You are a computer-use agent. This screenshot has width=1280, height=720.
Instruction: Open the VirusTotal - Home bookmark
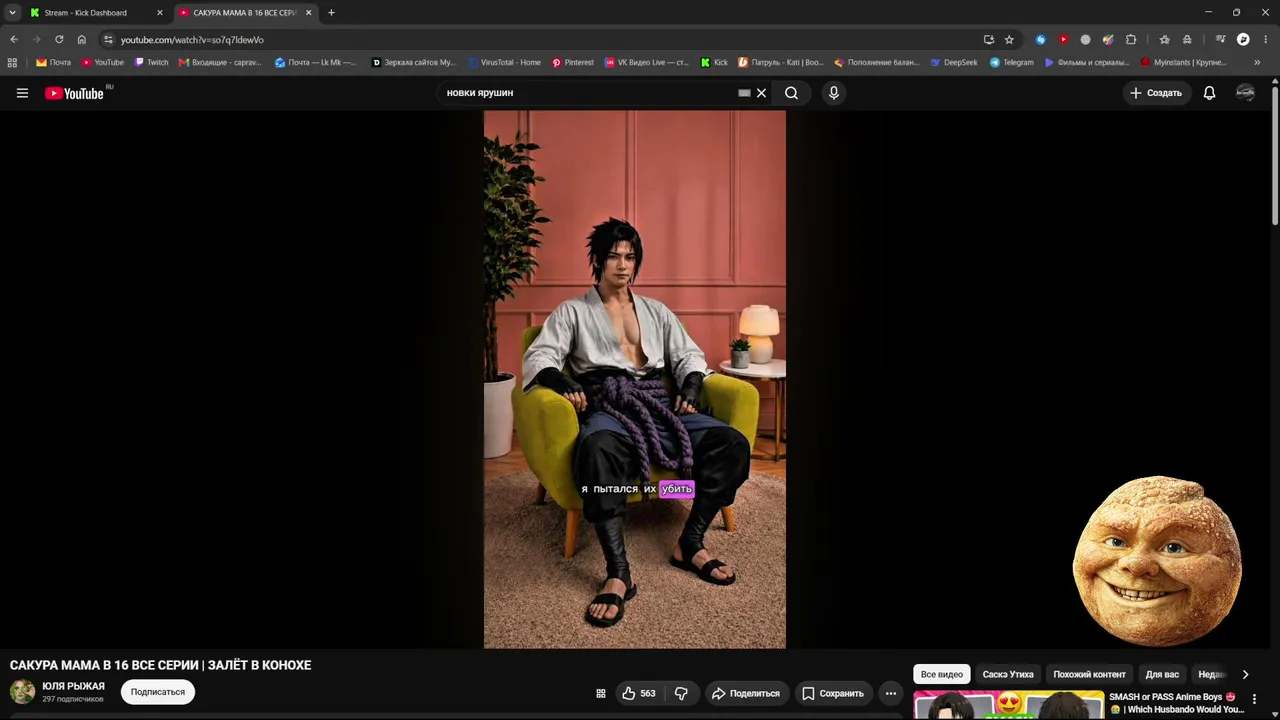point(503,62)
